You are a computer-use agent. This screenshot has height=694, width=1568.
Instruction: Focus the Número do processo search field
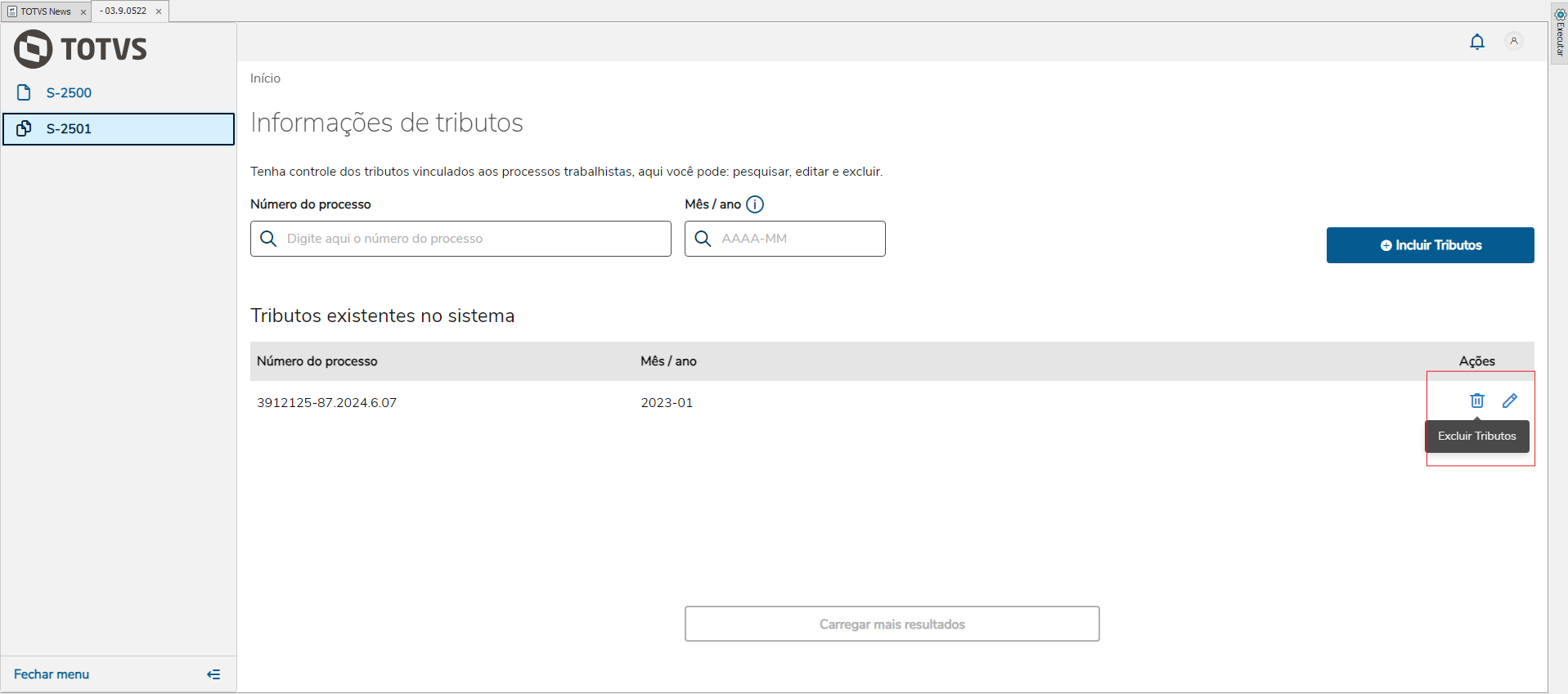[474, 239]
